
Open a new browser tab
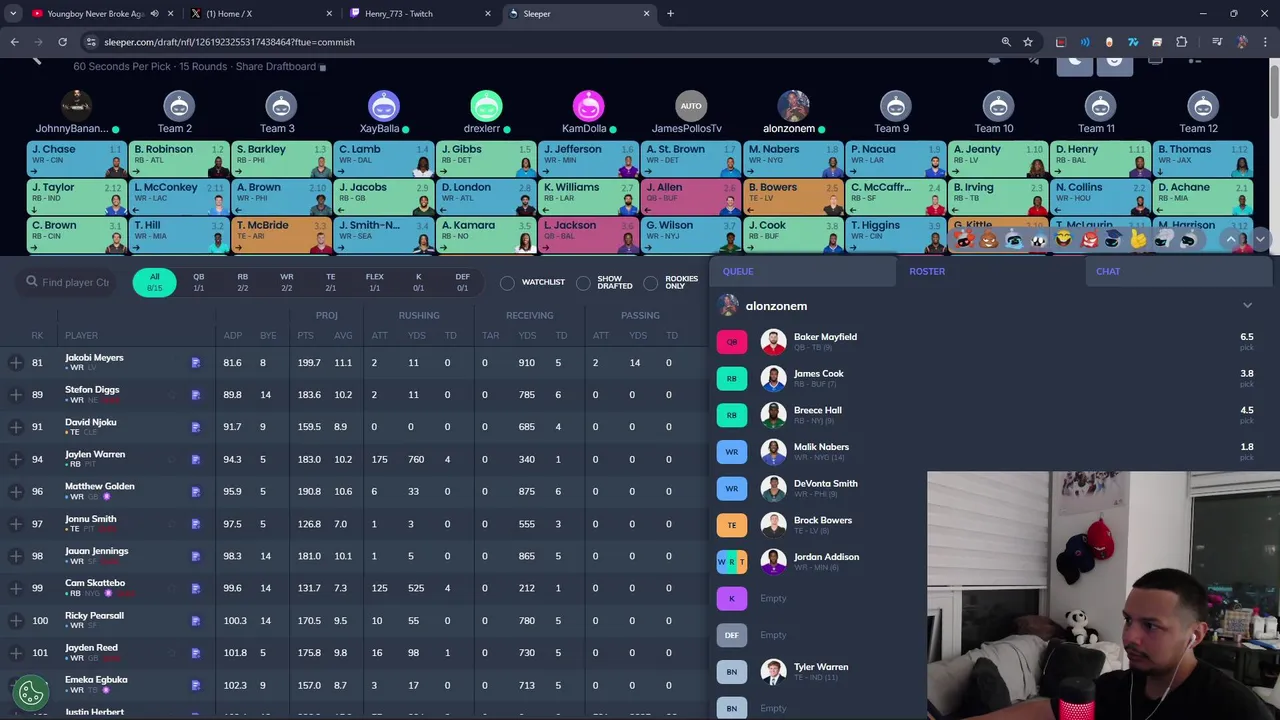coord(670,14)
